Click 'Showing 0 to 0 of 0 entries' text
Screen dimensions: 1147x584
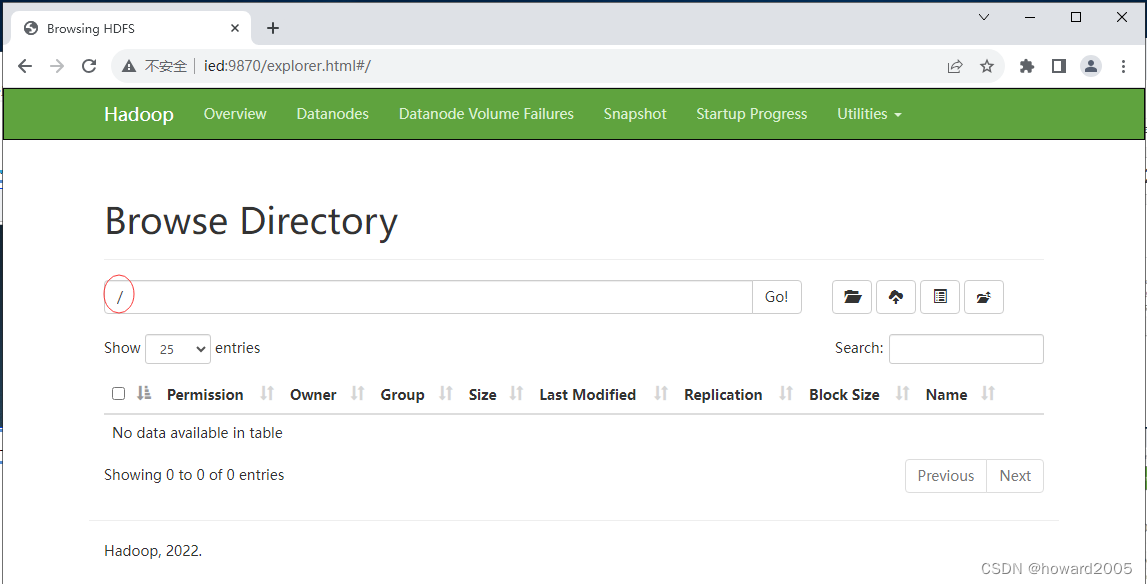point(194,475)
